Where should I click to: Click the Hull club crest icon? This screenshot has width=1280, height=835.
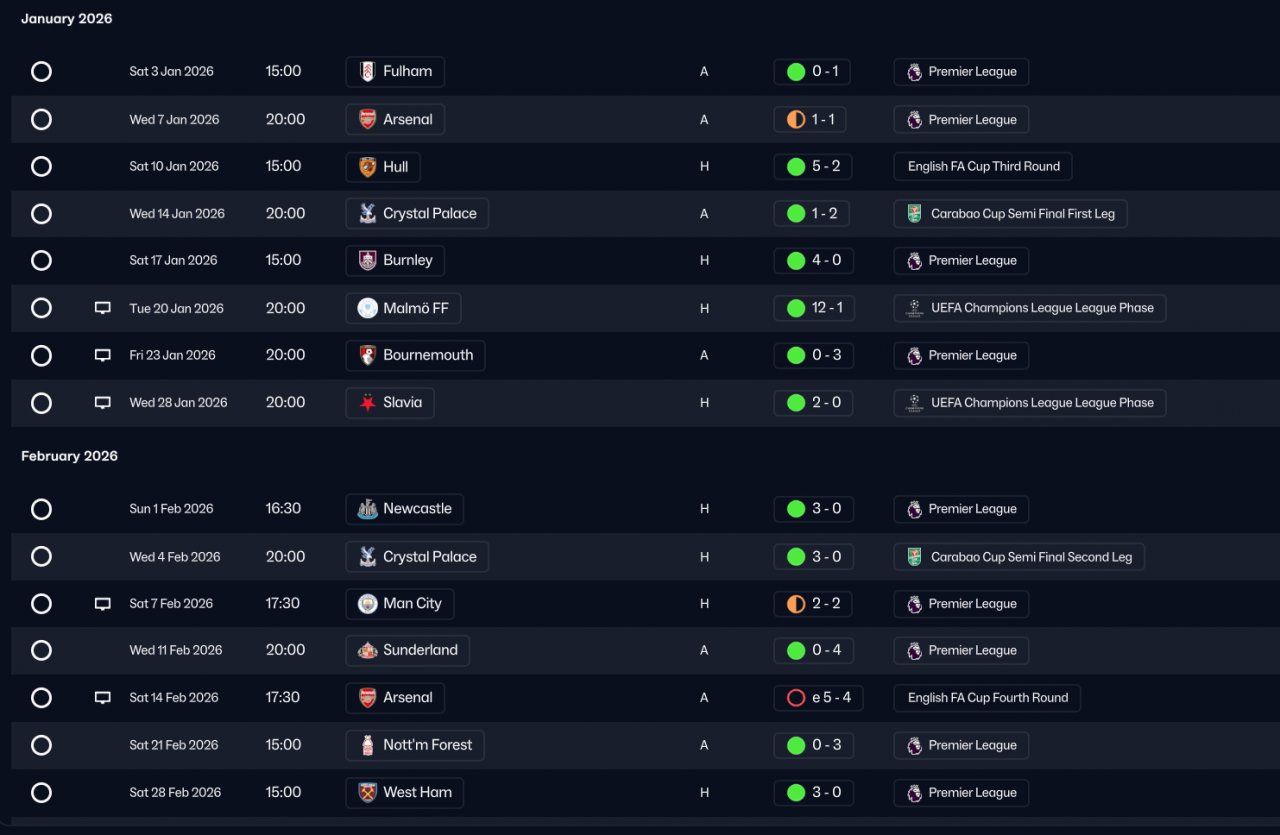coord(367,167)
